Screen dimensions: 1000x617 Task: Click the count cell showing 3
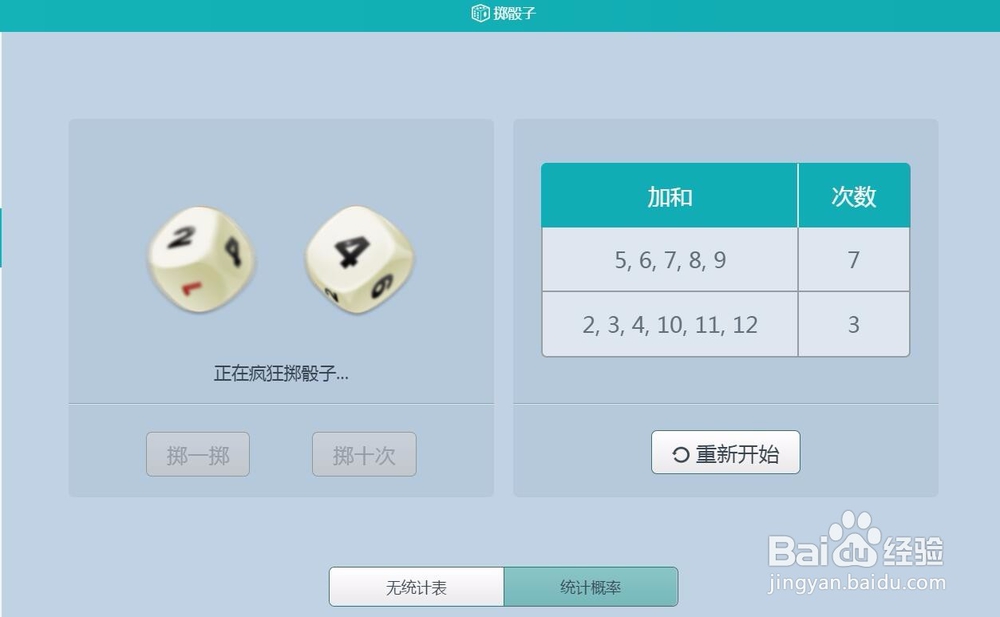(x=854, y=324)
